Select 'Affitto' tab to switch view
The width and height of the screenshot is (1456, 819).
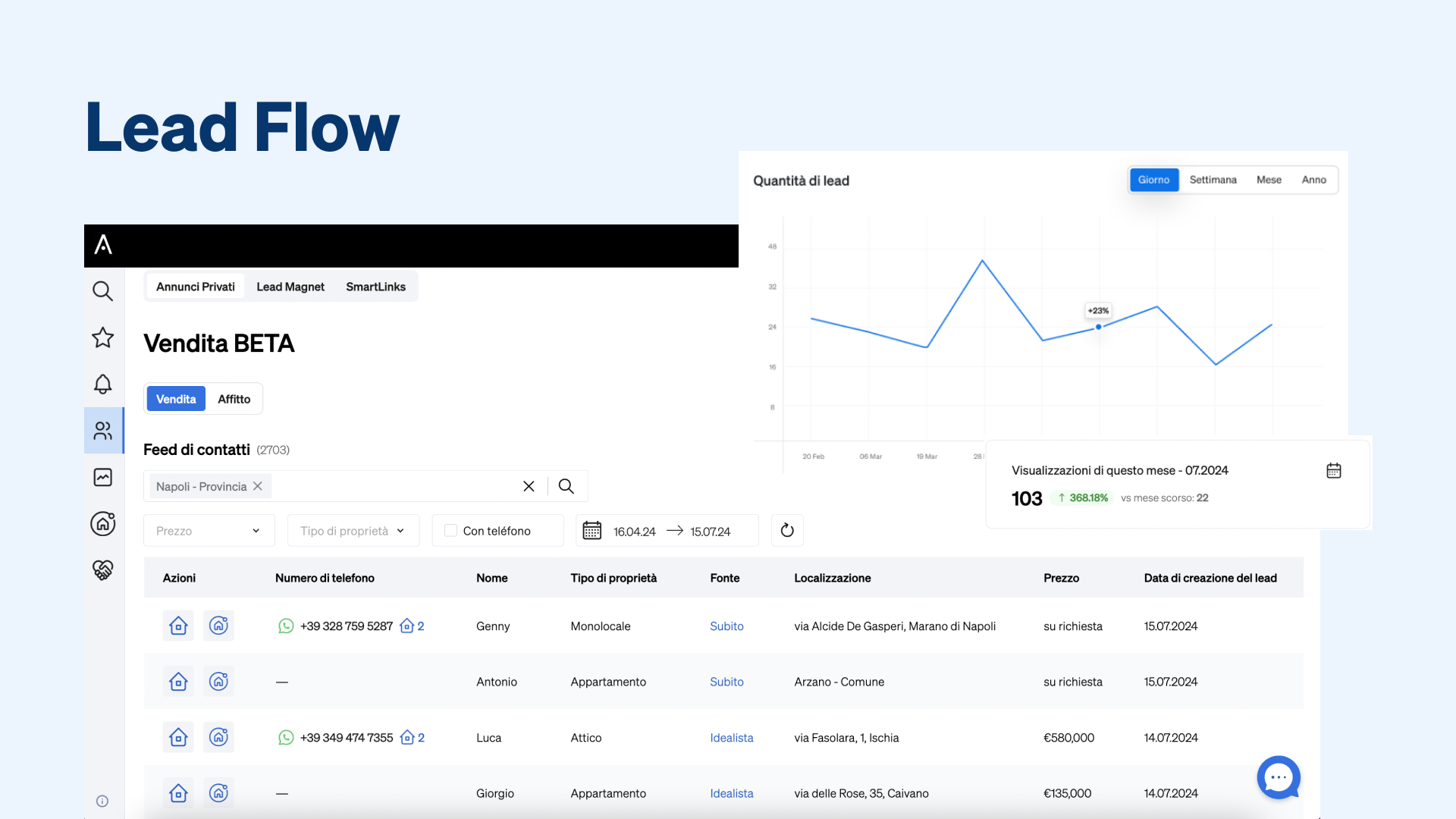click(233, 399)
